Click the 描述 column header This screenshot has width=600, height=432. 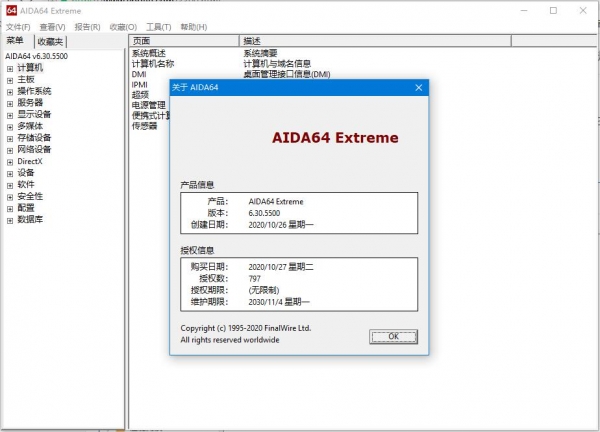pos(375,41)
